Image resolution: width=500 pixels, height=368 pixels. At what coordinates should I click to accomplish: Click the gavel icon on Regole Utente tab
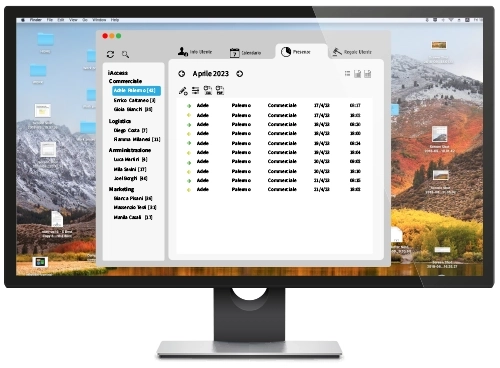(337, 52)
